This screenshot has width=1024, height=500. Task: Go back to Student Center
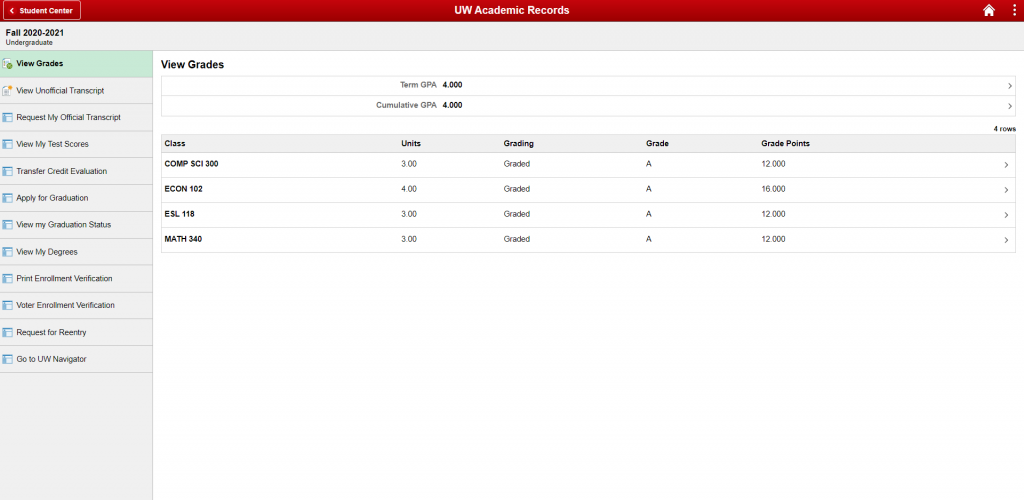point(41,10)
